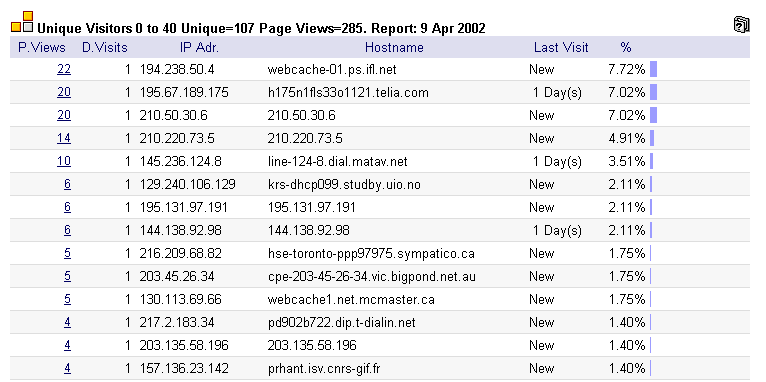Sort by the P.Views column header
The image size is (766, 382).
[x=42, y=47]
